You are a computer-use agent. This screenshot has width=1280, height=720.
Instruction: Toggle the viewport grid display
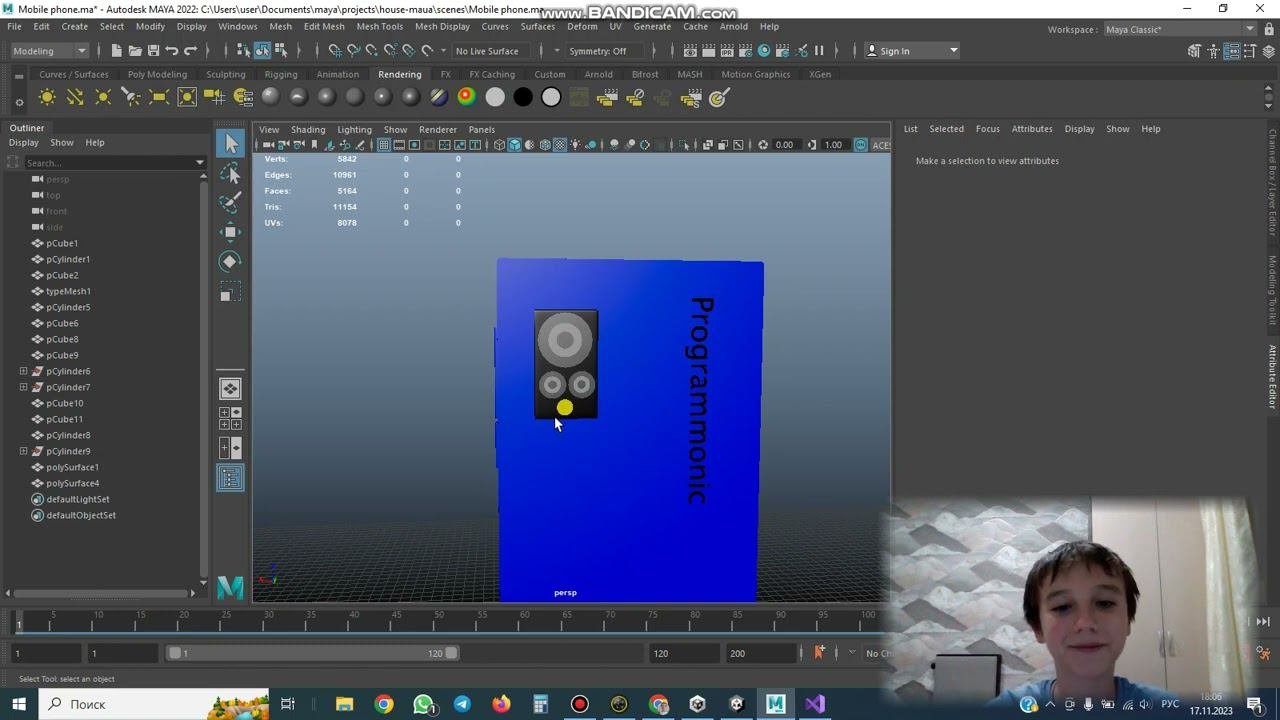point(384,145)
